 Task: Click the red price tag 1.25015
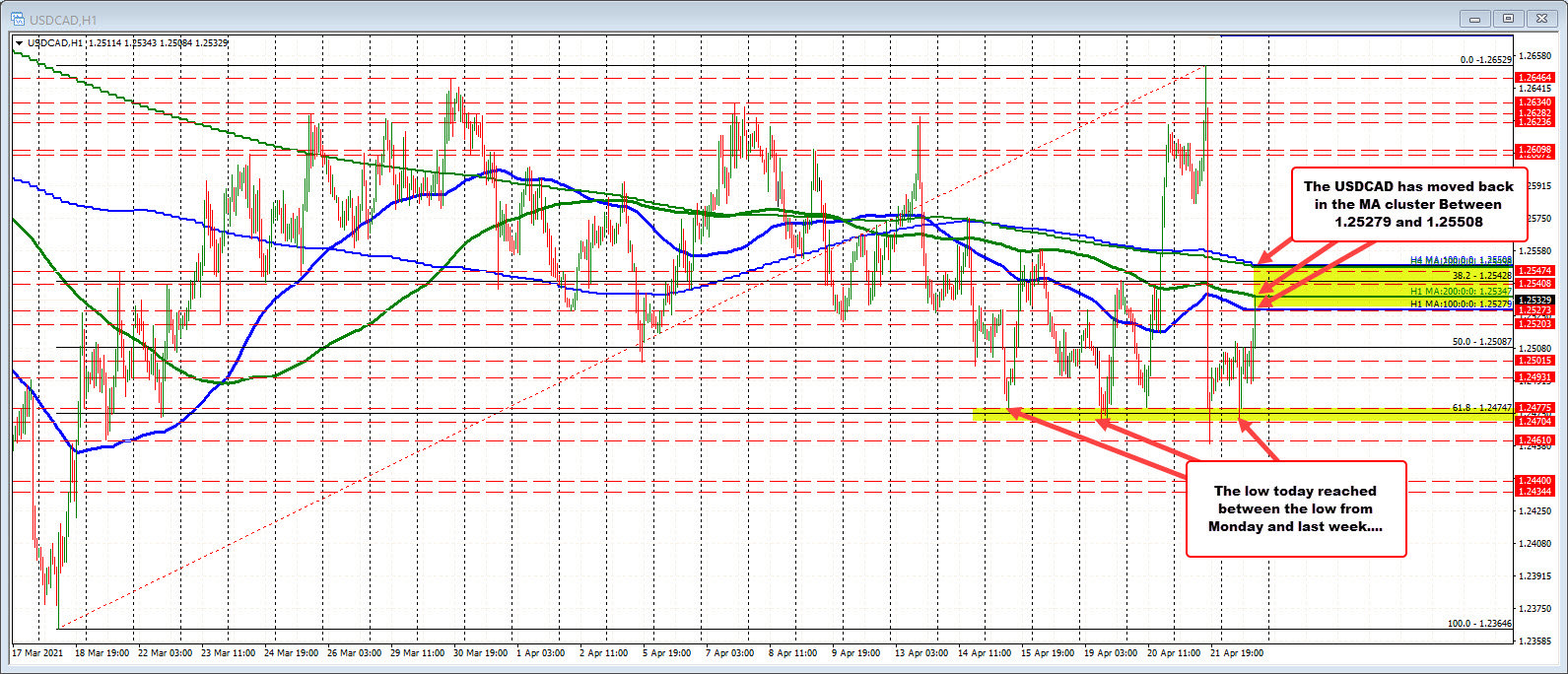click(1535, 361)
